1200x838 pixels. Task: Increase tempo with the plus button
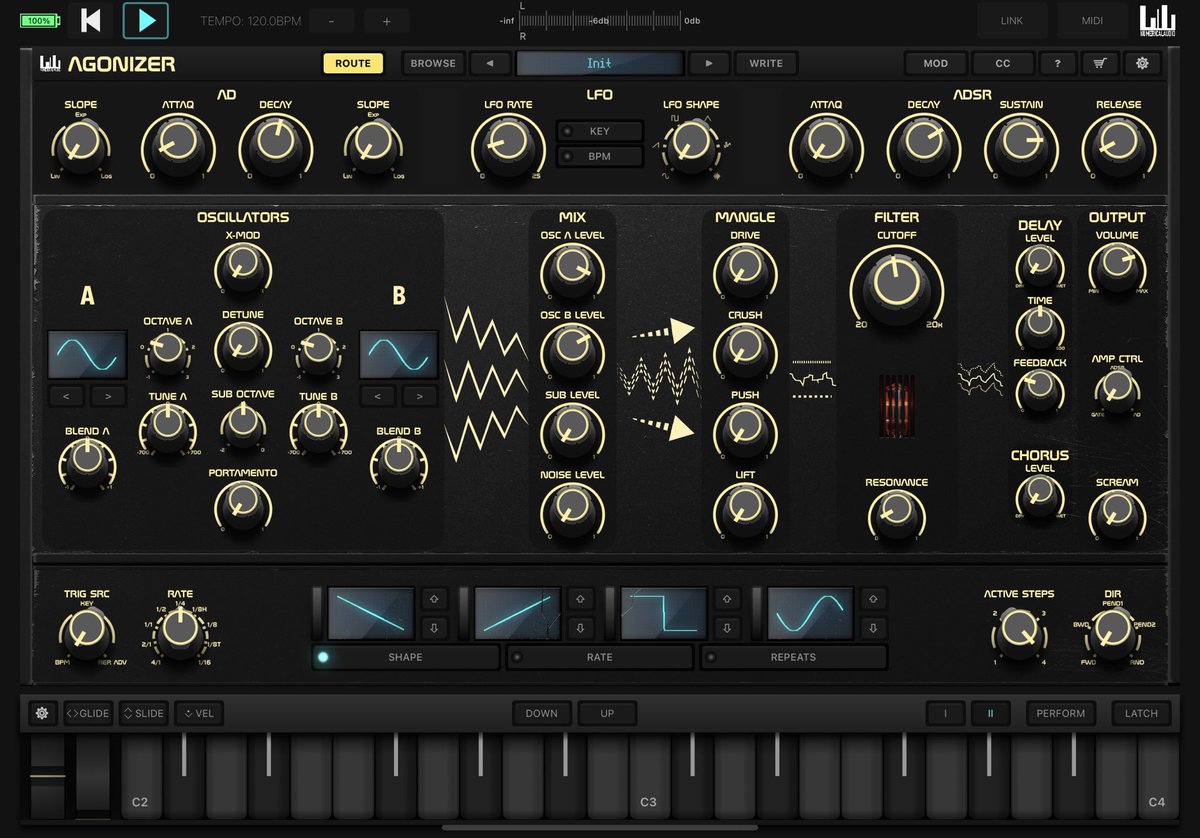click(387, 21)
